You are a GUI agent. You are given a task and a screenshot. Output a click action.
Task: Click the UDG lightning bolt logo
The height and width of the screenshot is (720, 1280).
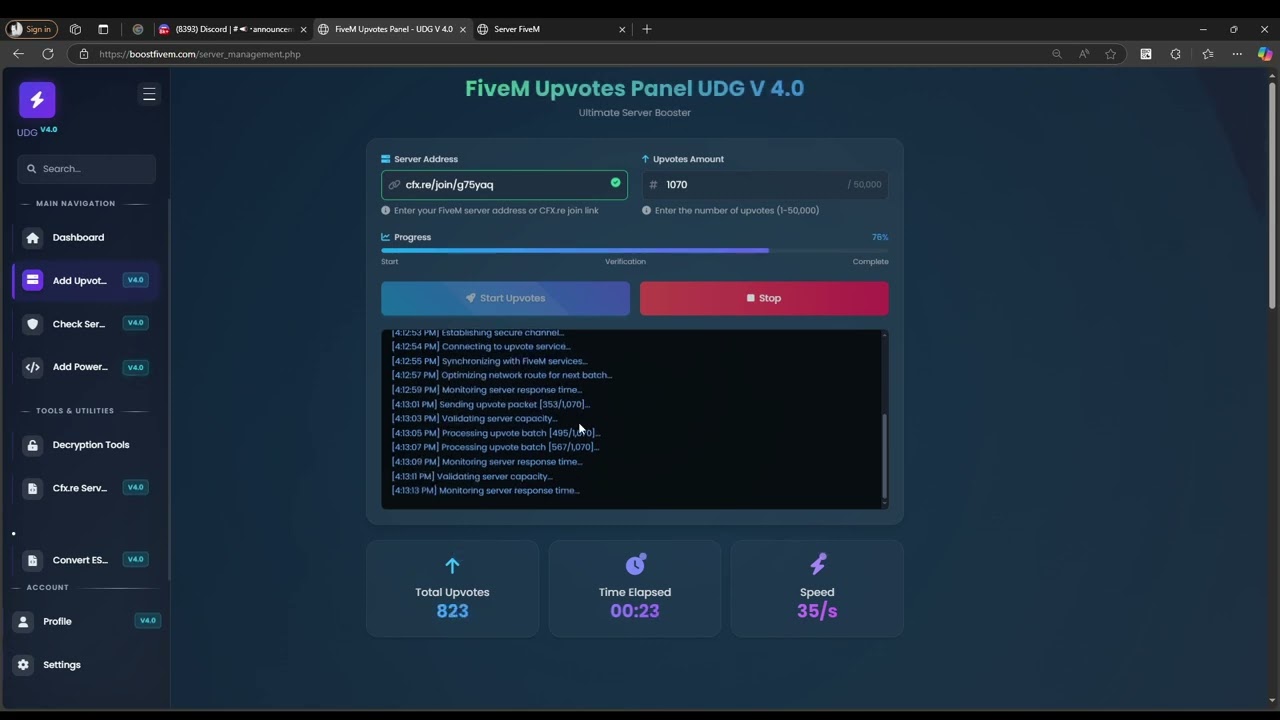tap(37, 100)
